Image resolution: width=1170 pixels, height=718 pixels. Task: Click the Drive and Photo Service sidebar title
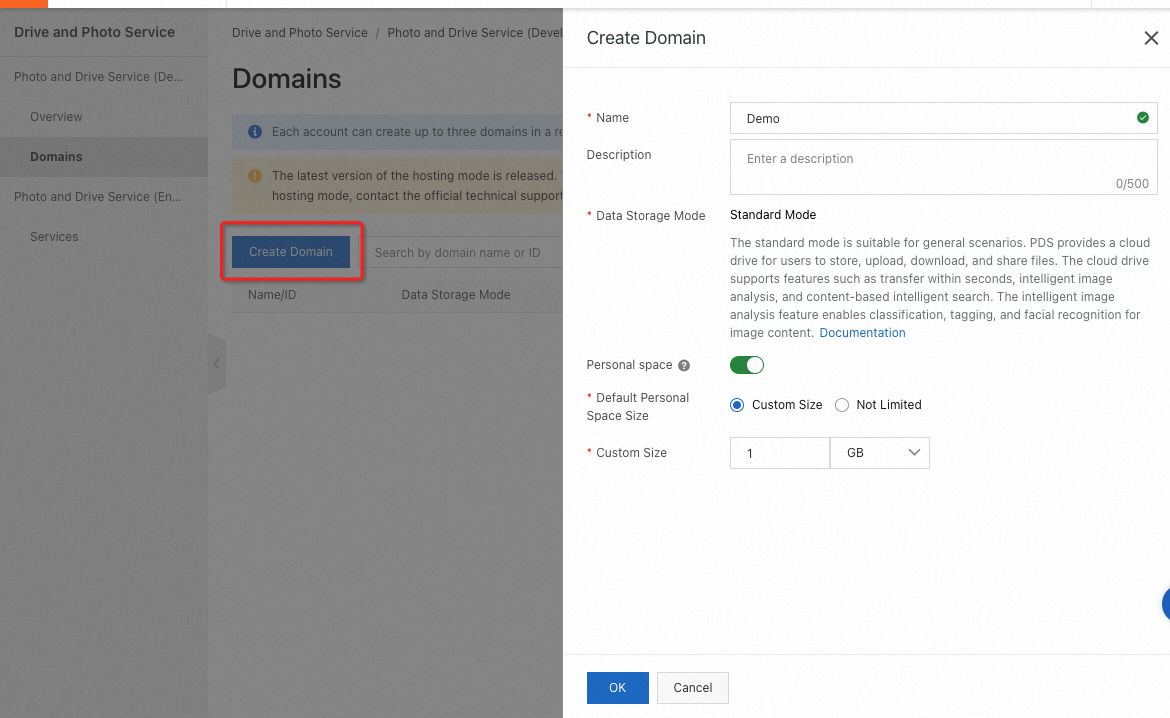[x=94, y=32]
